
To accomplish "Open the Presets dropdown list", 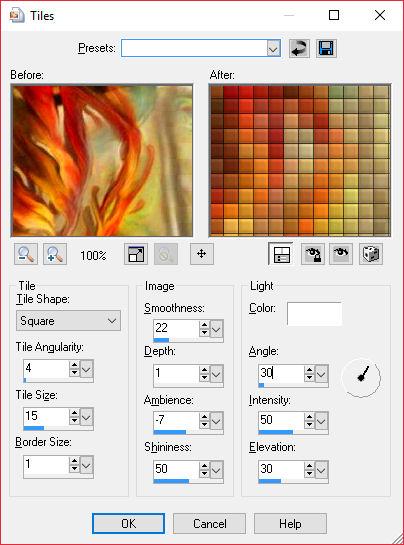I will tap(273, 48).
